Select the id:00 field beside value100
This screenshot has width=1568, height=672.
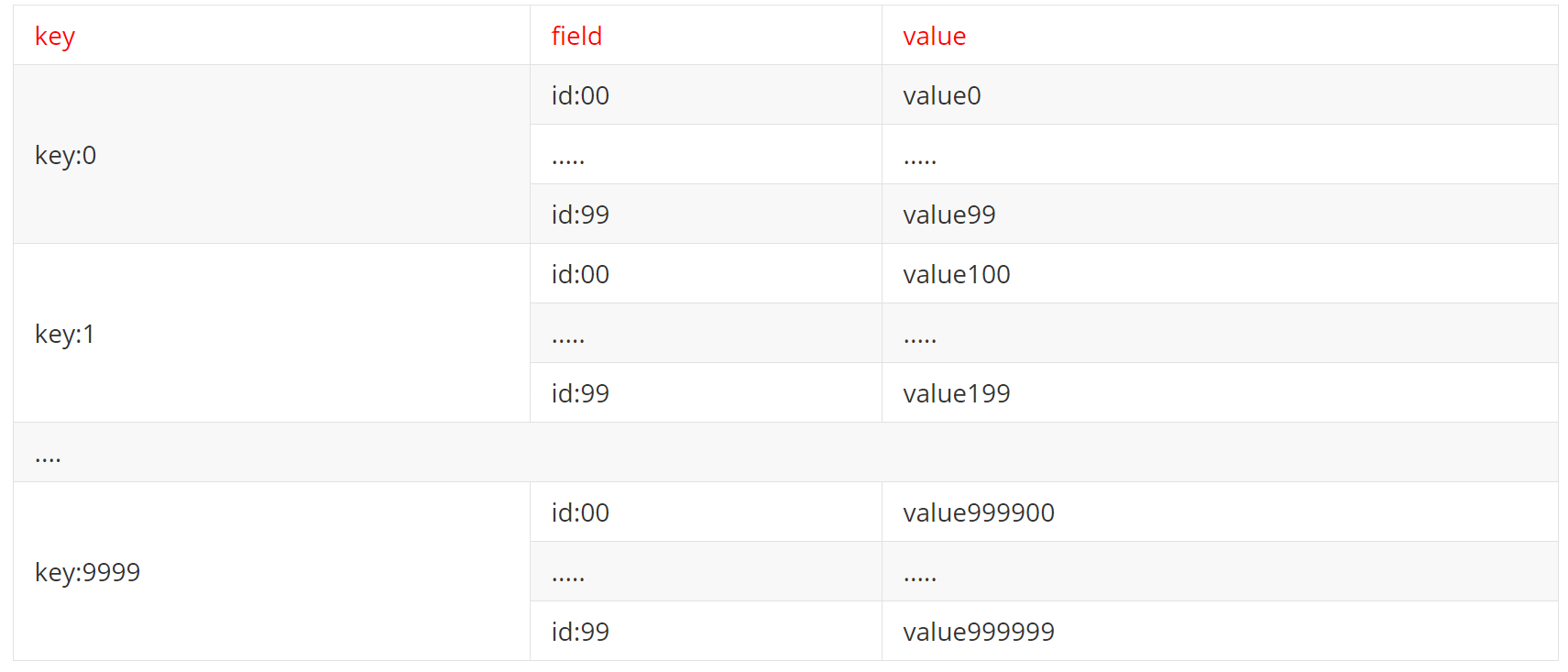[x=580, y=274]
